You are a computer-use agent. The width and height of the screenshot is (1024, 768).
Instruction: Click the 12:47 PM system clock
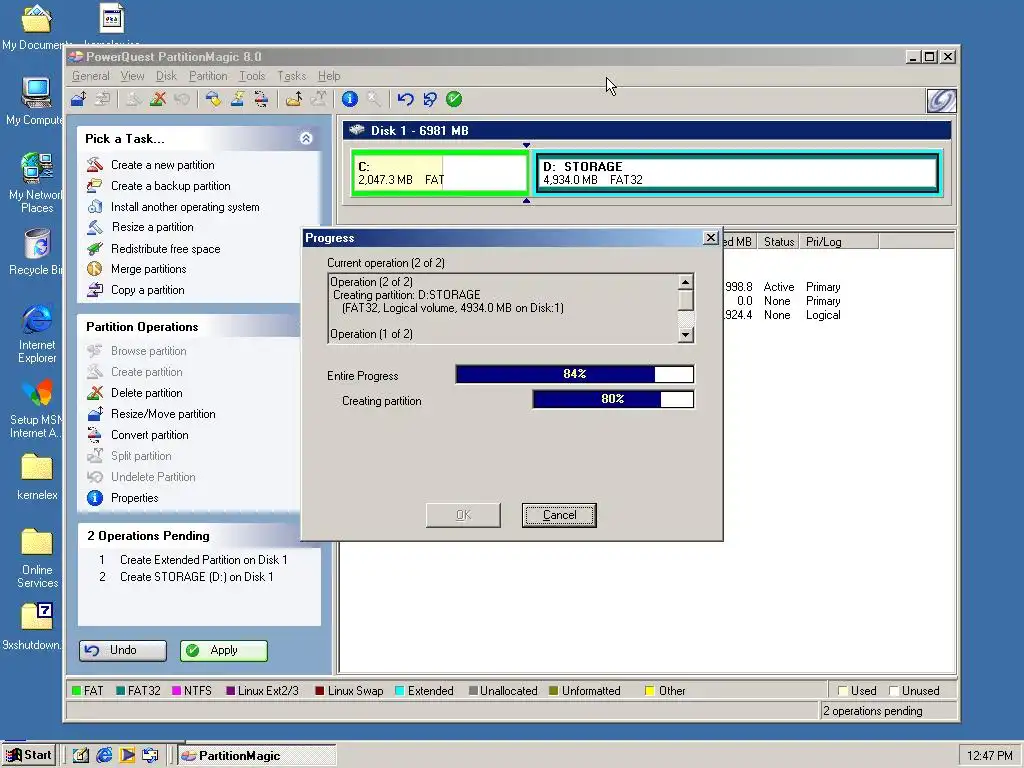point(989,756)
